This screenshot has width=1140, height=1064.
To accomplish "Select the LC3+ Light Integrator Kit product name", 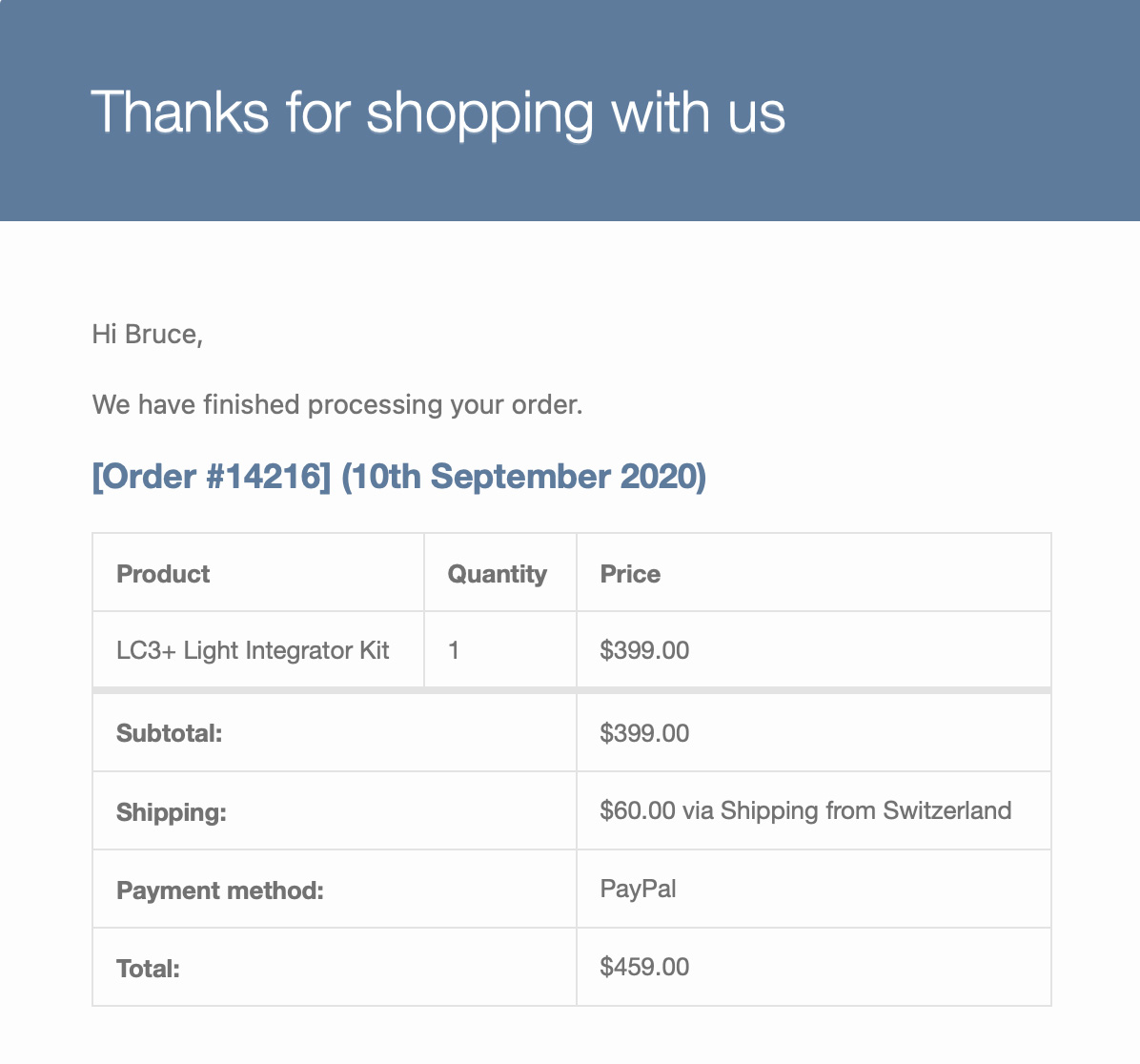I will [x=253, y=650].
